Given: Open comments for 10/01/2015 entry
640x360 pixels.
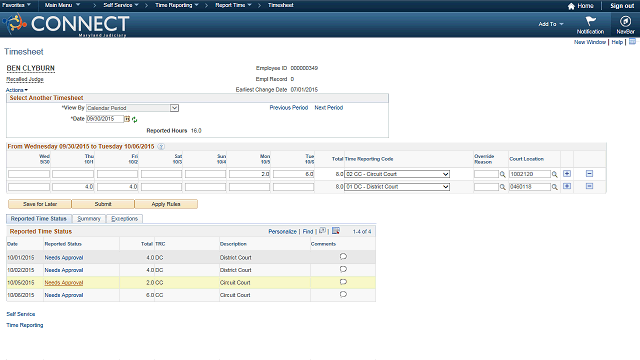Looking at the screenshot, I should [x=343, y=257].
